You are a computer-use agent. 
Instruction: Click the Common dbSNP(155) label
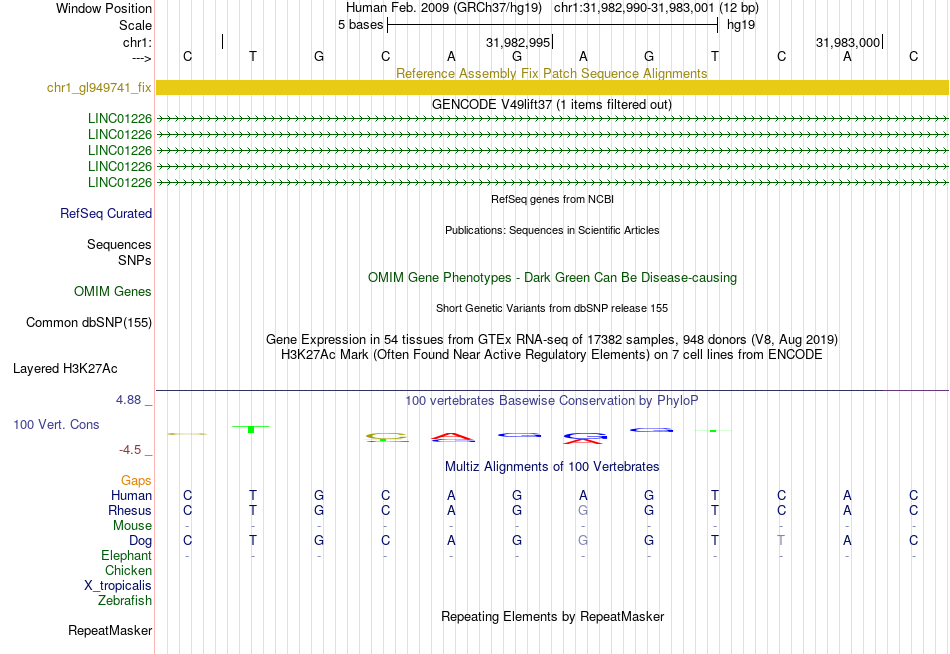click(88, 322)
